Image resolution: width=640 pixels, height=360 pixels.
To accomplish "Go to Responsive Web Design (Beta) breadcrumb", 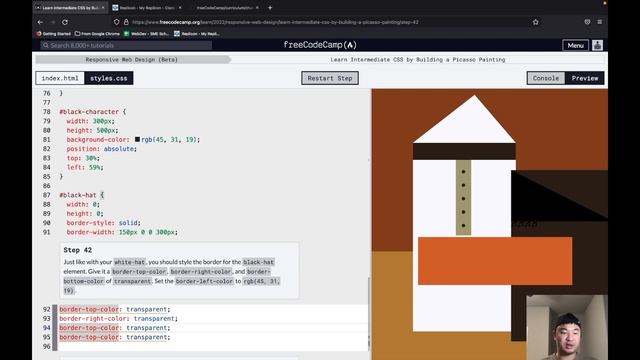I will click(131, 60).
